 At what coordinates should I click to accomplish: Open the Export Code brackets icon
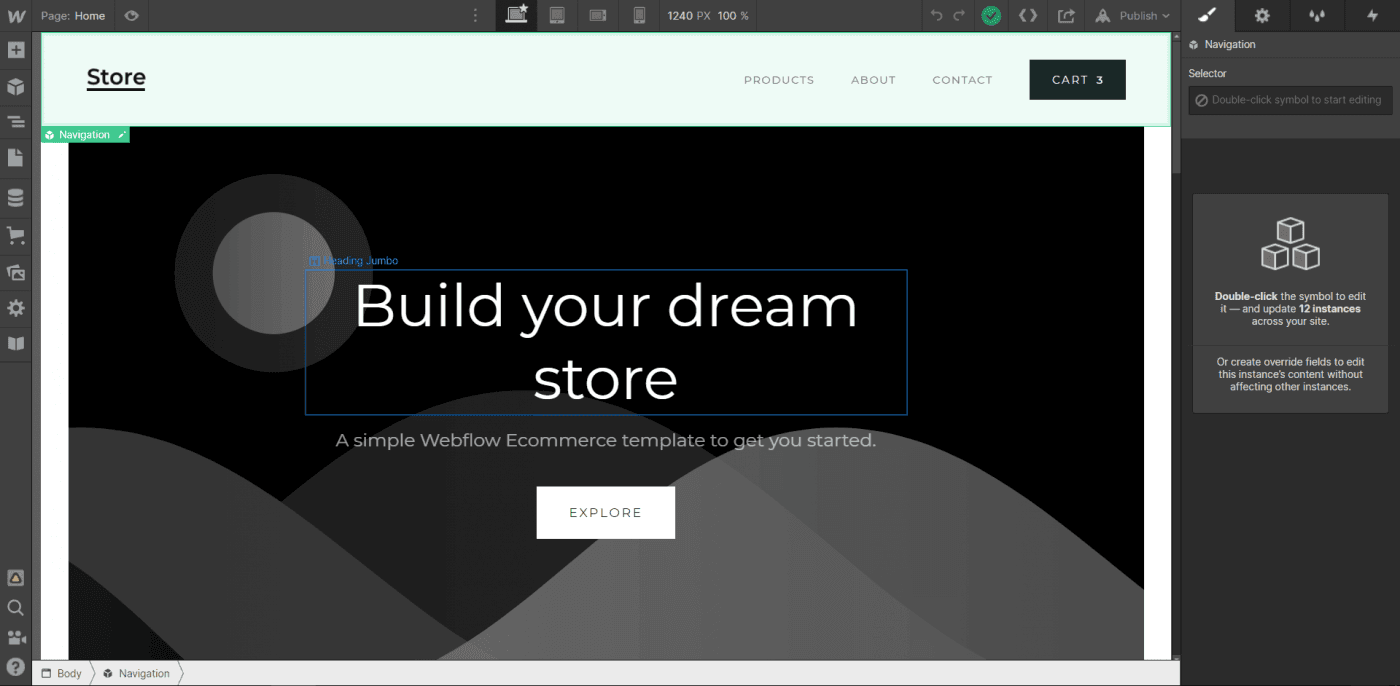1027,16
